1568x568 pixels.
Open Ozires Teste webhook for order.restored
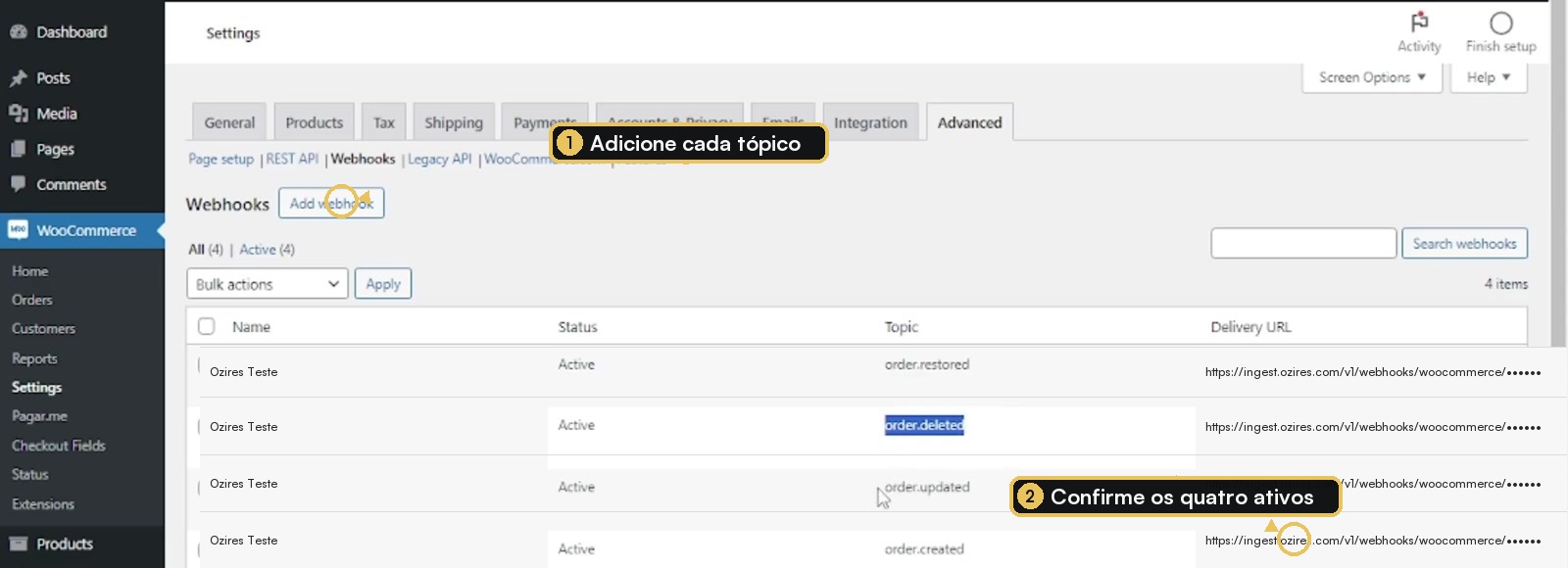[x=243, y=372]
